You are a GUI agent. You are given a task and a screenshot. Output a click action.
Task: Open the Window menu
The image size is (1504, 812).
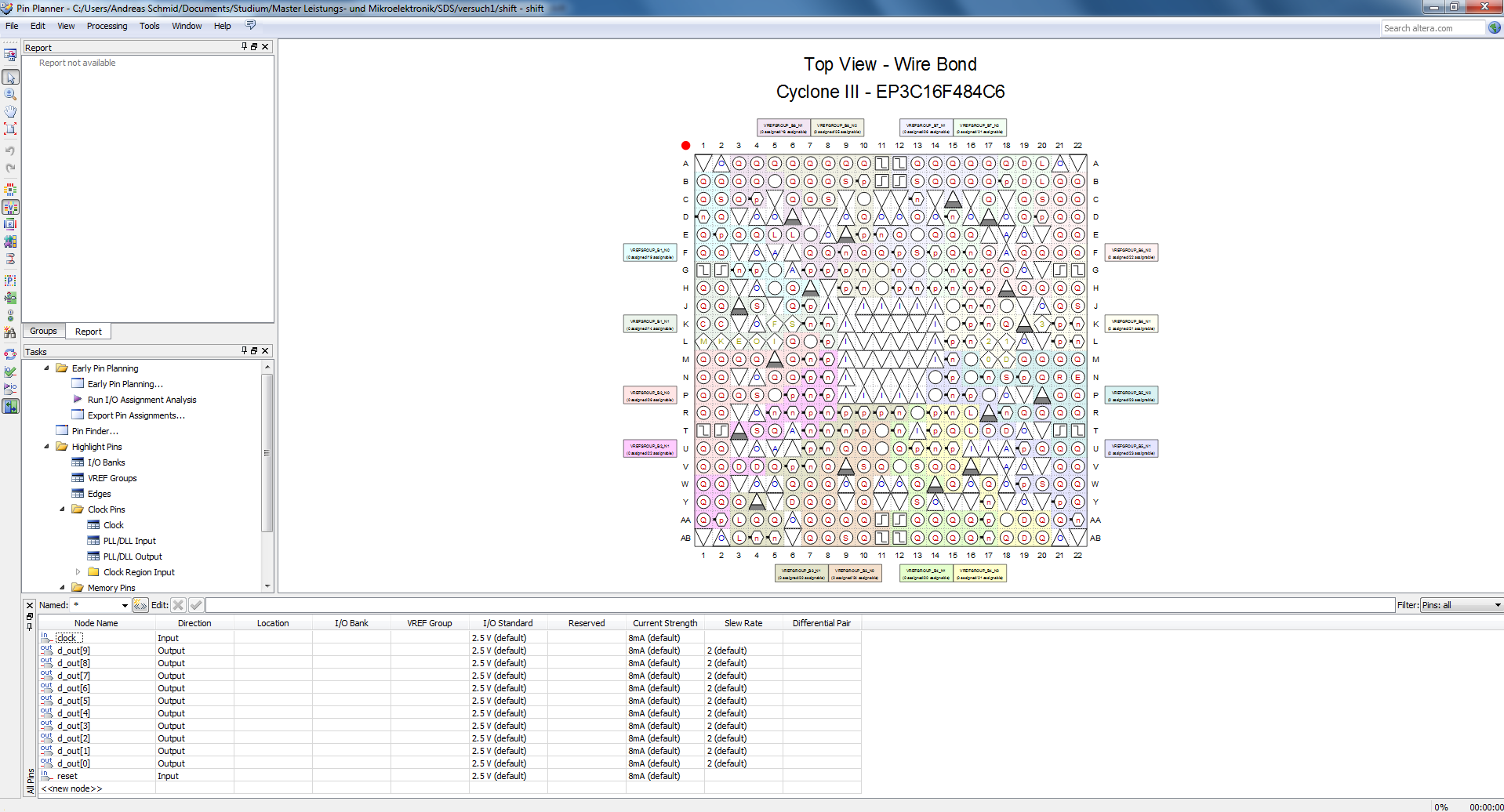pos(187,26)
